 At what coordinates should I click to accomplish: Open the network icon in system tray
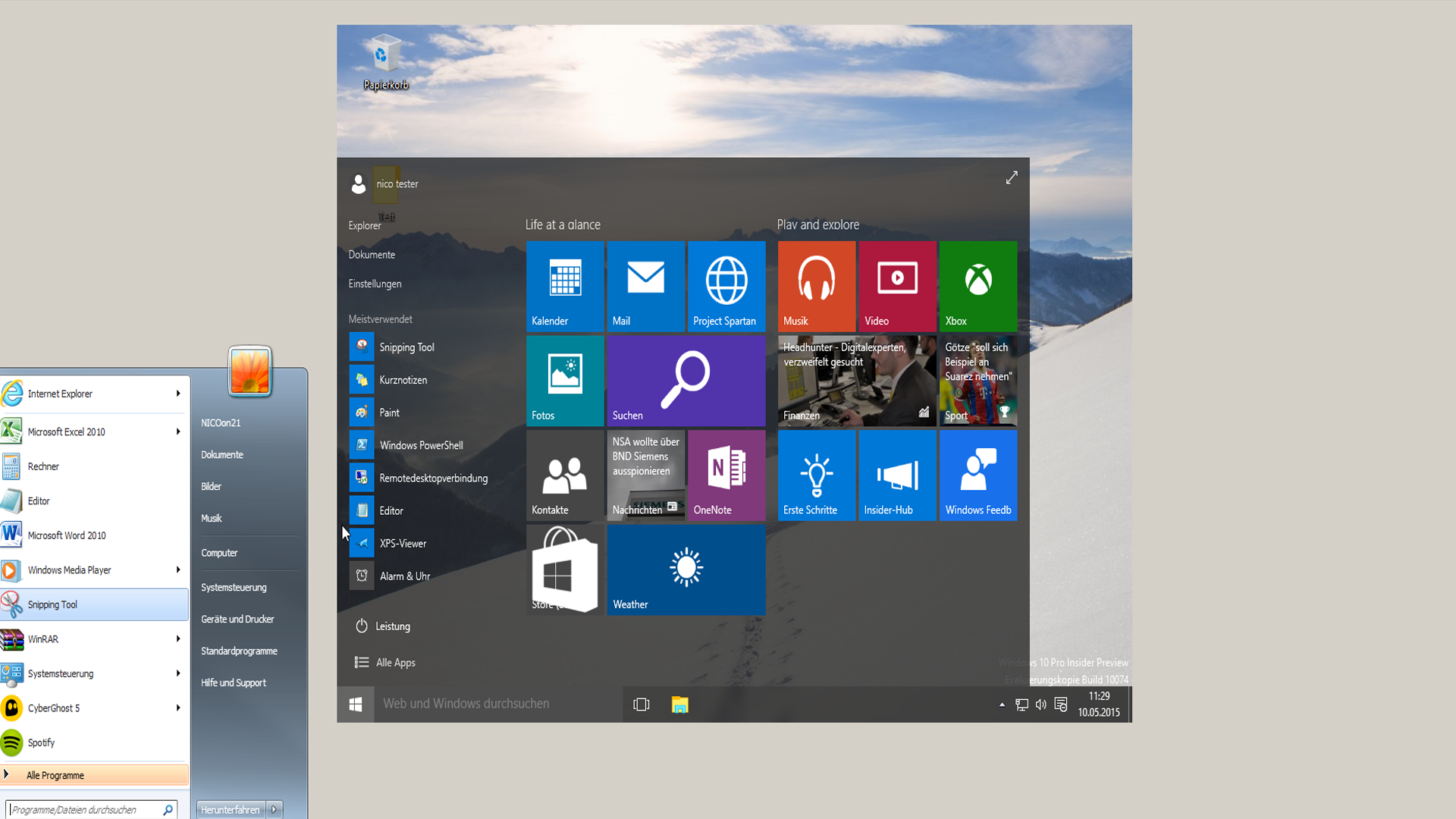click(x=1021, y=704)
